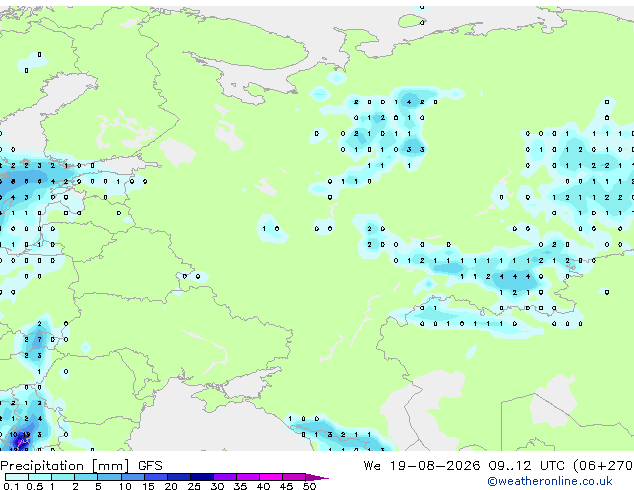Click the legend label '25'
This screenshot has width=634, height=490.
194,486
